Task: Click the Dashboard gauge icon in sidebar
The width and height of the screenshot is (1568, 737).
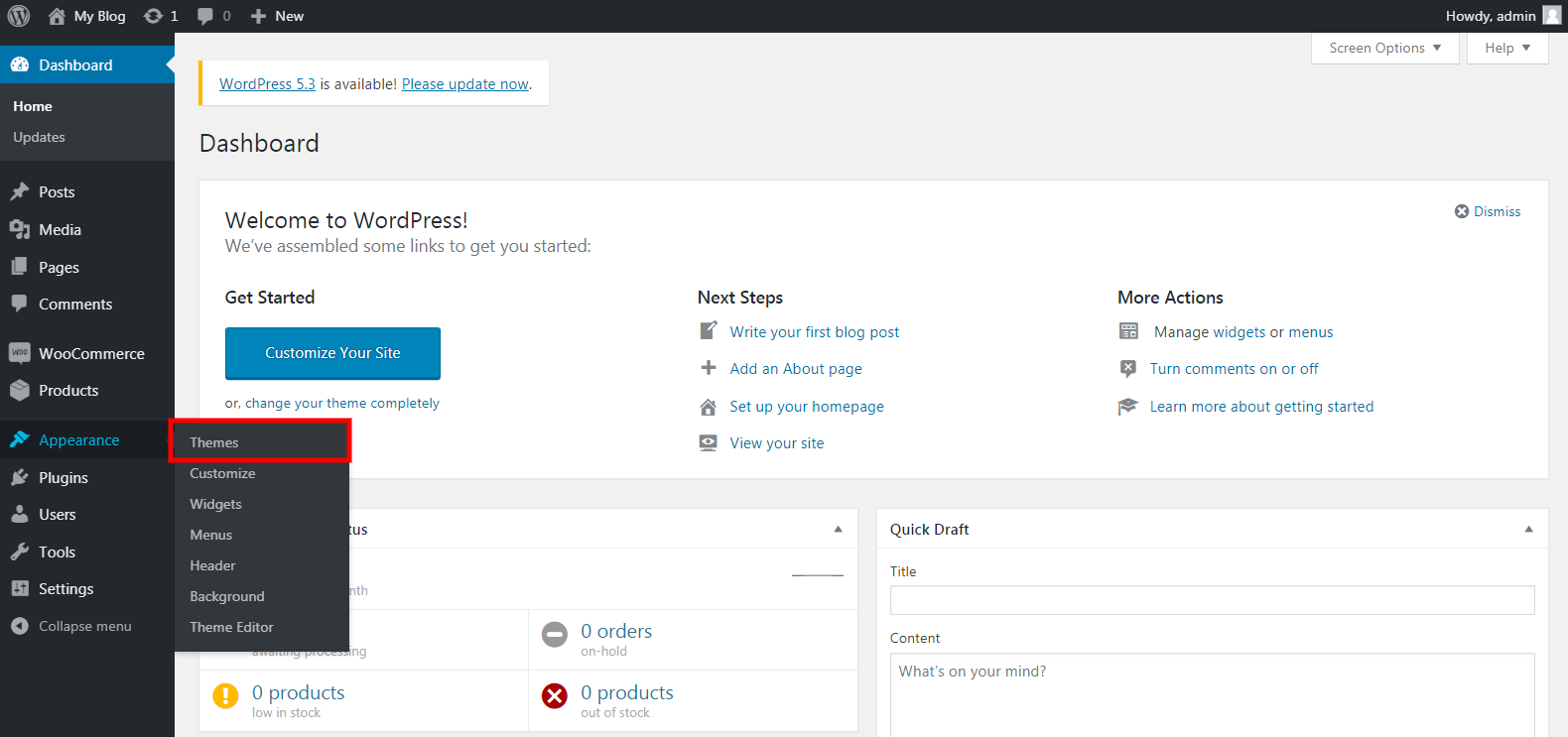Action: (x=20, y=65)
